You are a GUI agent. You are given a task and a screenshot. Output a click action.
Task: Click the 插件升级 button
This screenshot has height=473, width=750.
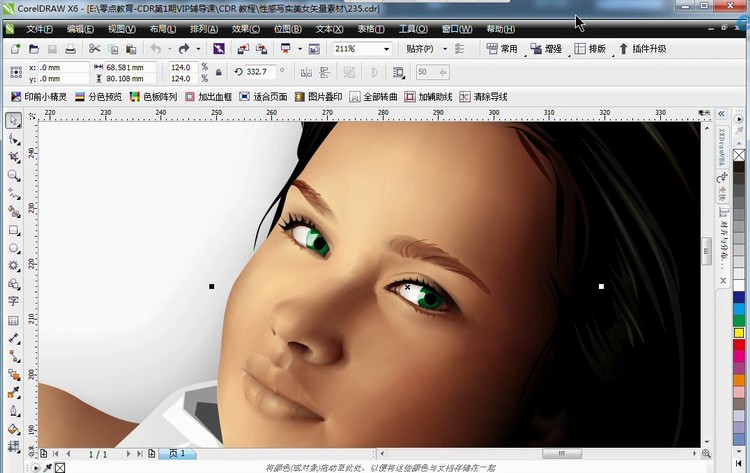point(642,49)
